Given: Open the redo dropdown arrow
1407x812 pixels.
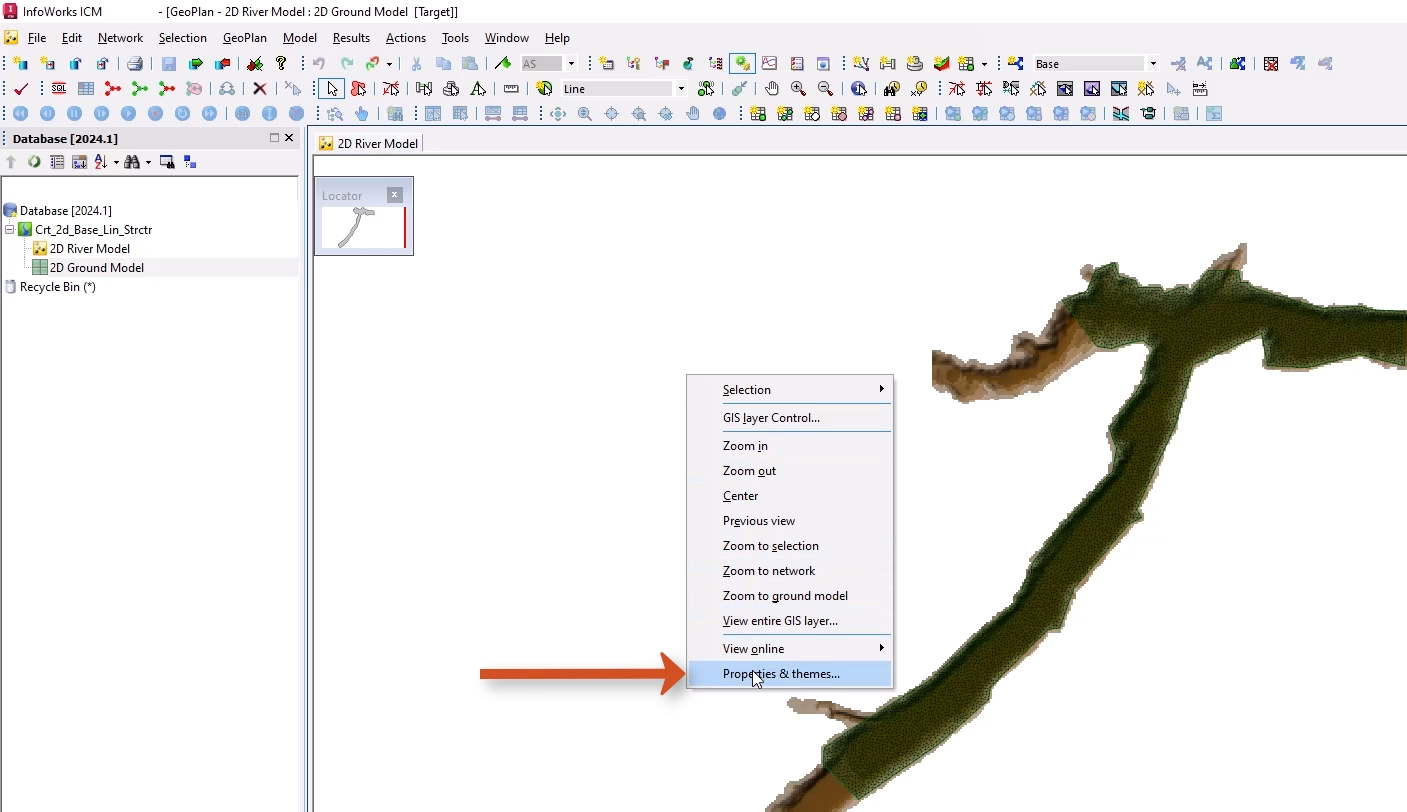Looking at the screenshot, I should pyautogui.click(x=389, y=64).
